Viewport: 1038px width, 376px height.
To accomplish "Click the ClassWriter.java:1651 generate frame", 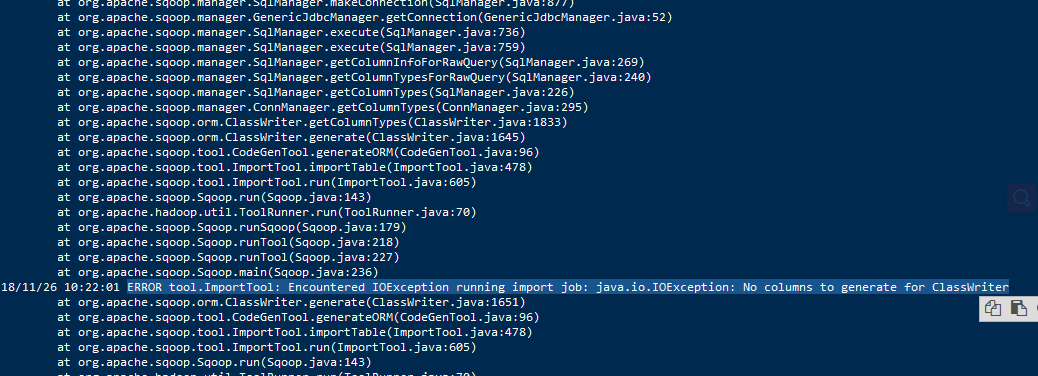I will tap(291, 303).
